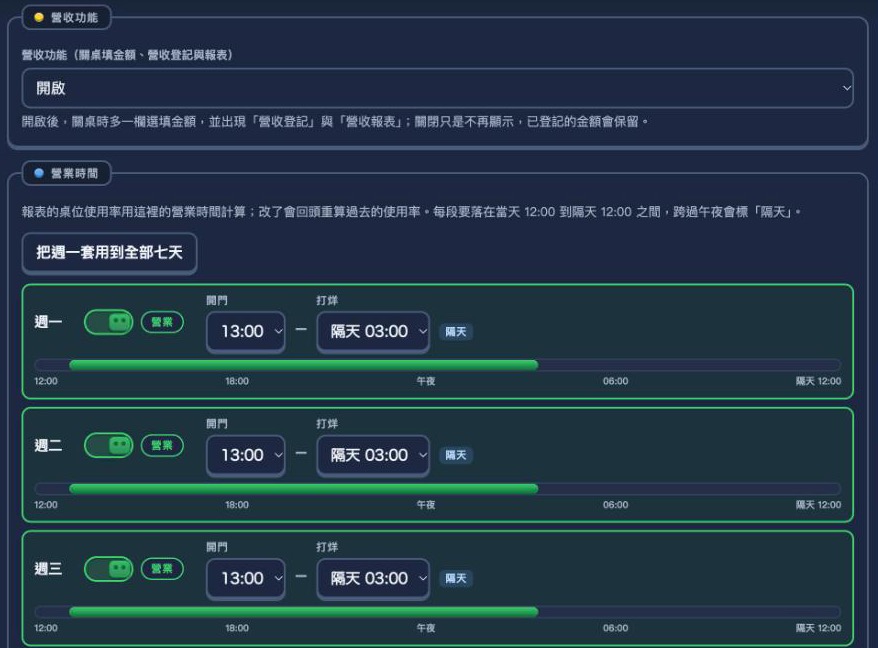Image resolution: width=878 pixels, height=648 pixels.
Task: Open 週三 closing time 隔天 03:00 dropdown
Action: [373, 579]
